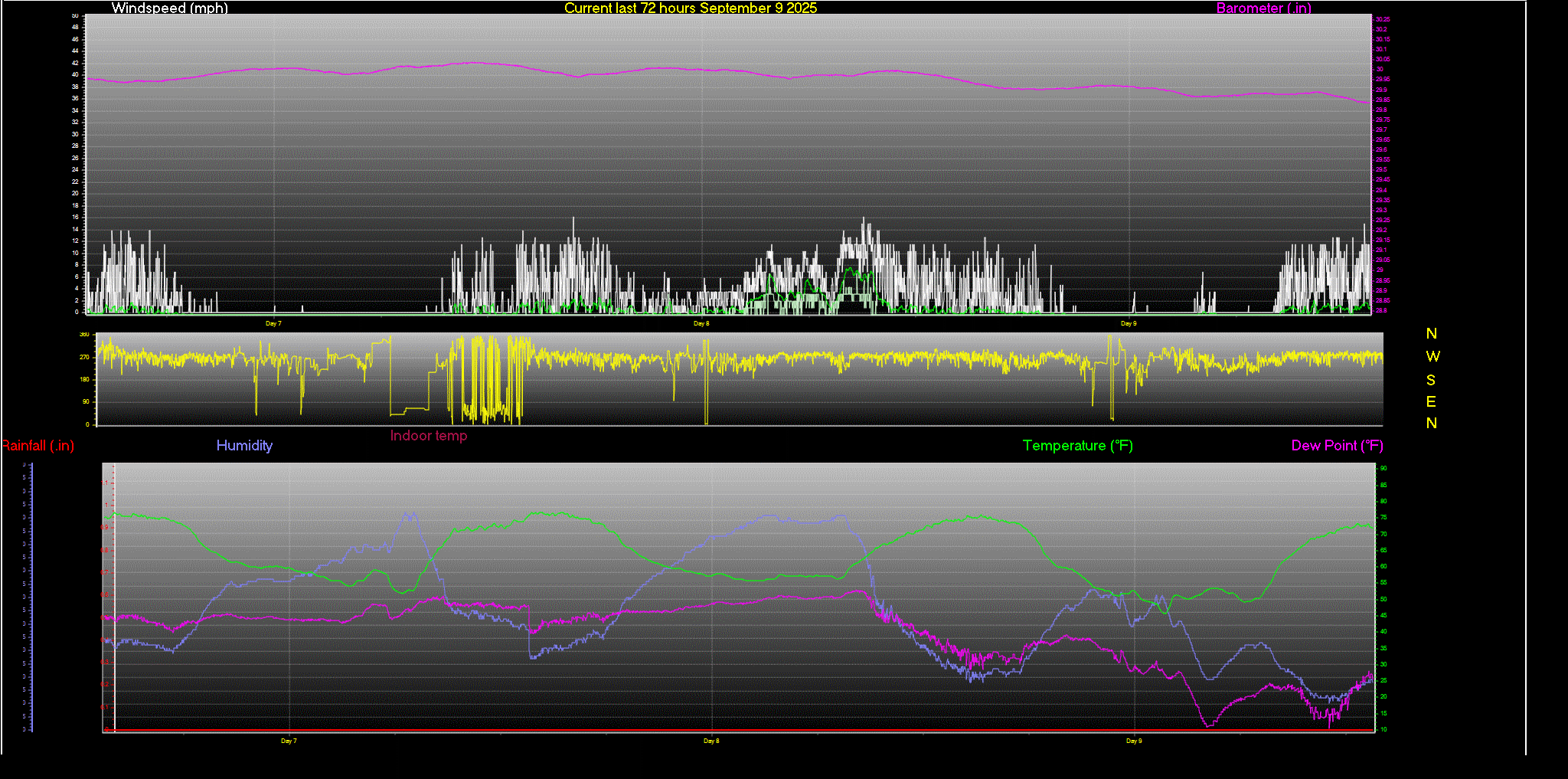Click the '15' tick on the temperature axis
This screenshot has width=1568, height=779.
(1383, 713)
